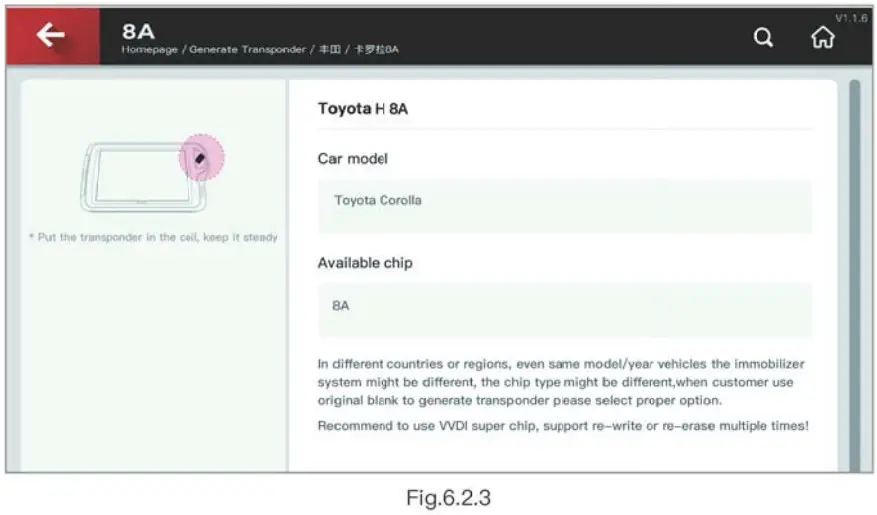This screenshot has width=877, height=515.
Task: Click the Toyota H 8A heading
Action: click(x=363, y=109)
